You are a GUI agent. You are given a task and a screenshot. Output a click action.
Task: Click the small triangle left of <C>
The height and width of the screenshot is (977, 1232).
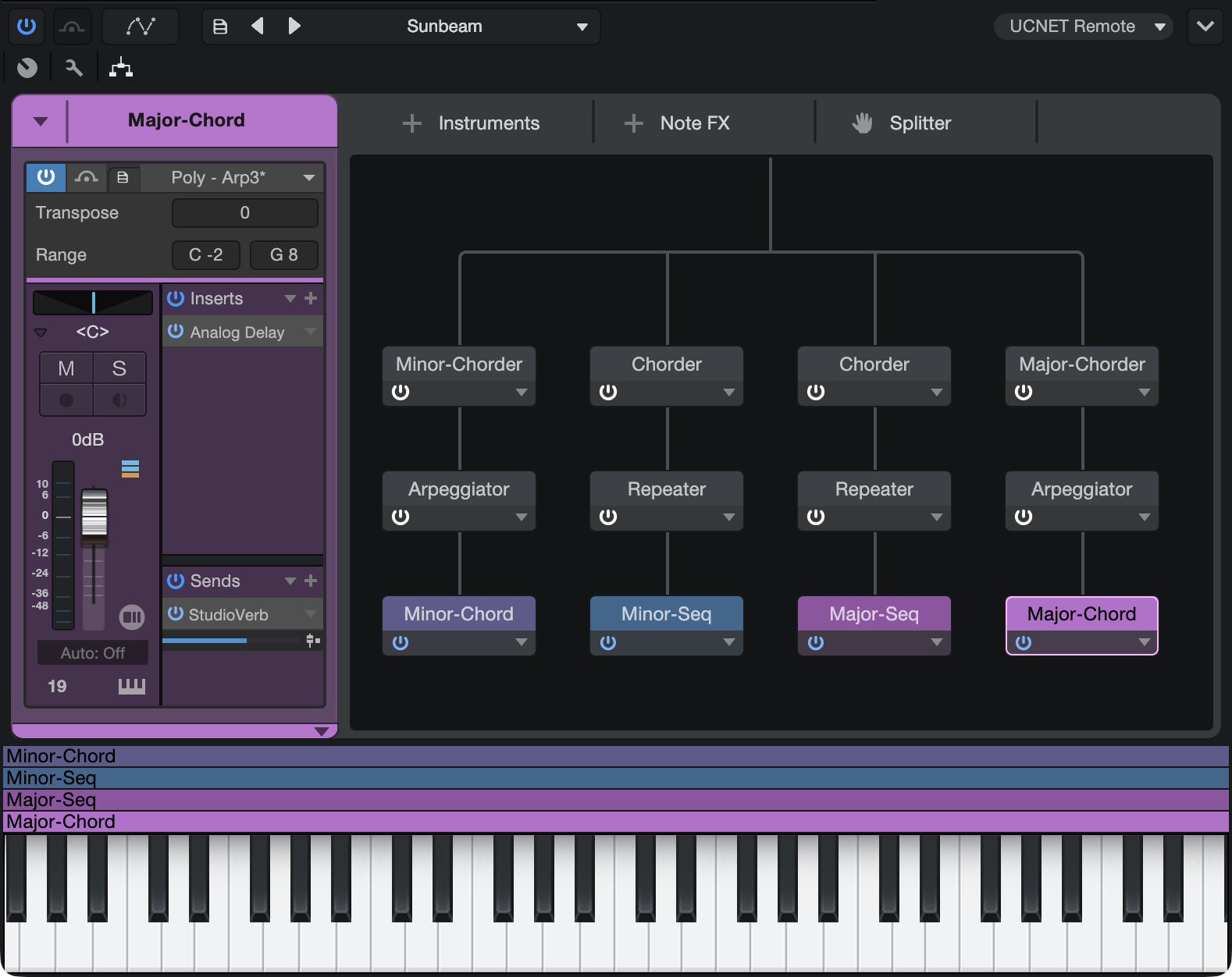[41, 332]
